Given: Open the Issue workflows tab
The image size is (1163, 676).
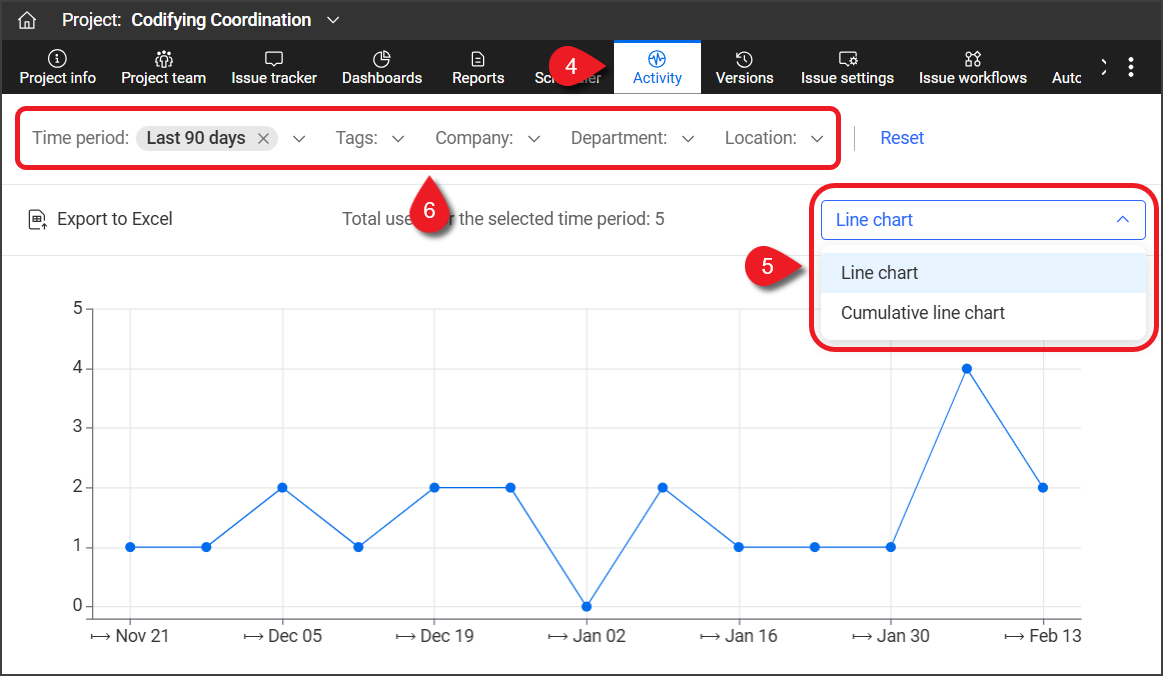Looking at the screenshot, I should (973, 67).
